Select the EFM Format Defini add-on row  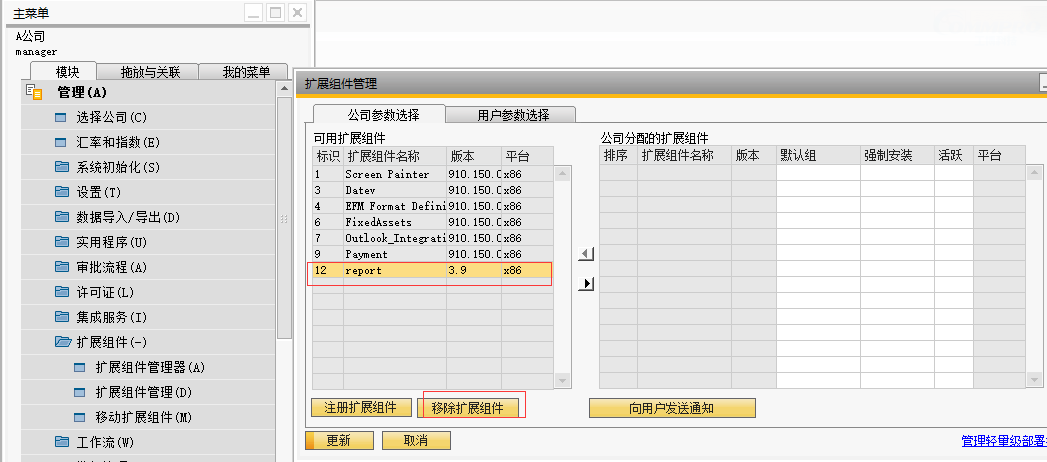(433, 206)
